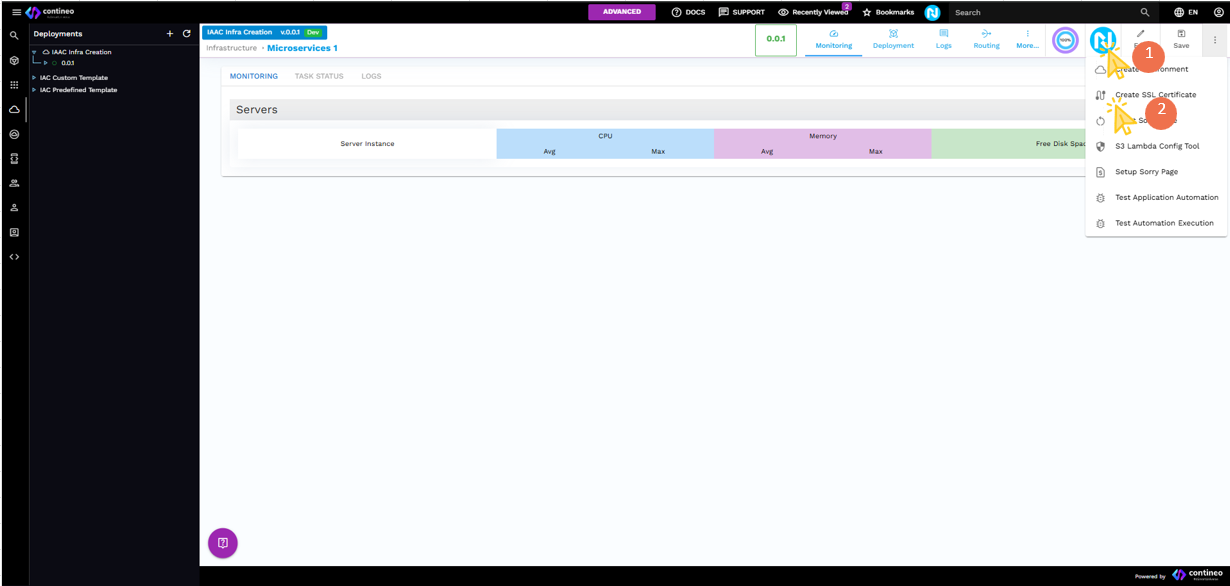
Task: Select Create SSL Certificate menu item
Action: [1155, 95]
